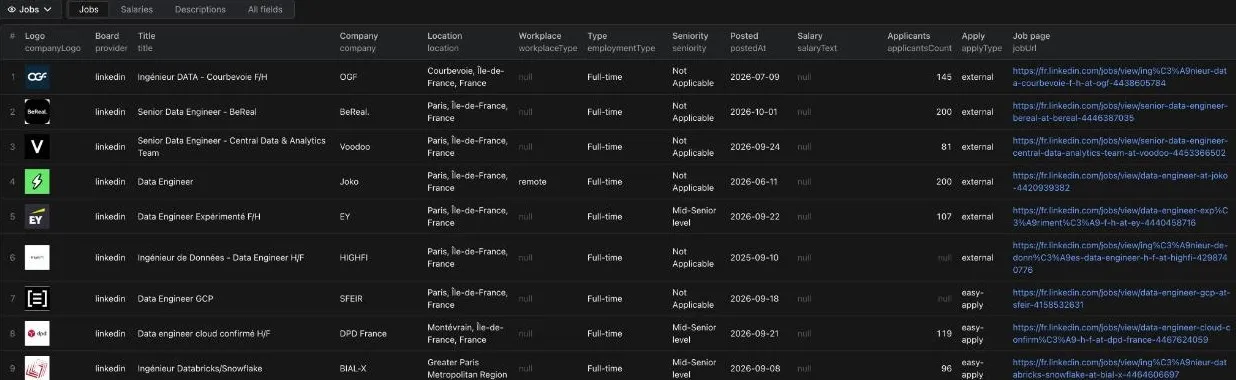Click the BeReal company logo
This screenshot has height=380, width=1236.
pos(37,112)
